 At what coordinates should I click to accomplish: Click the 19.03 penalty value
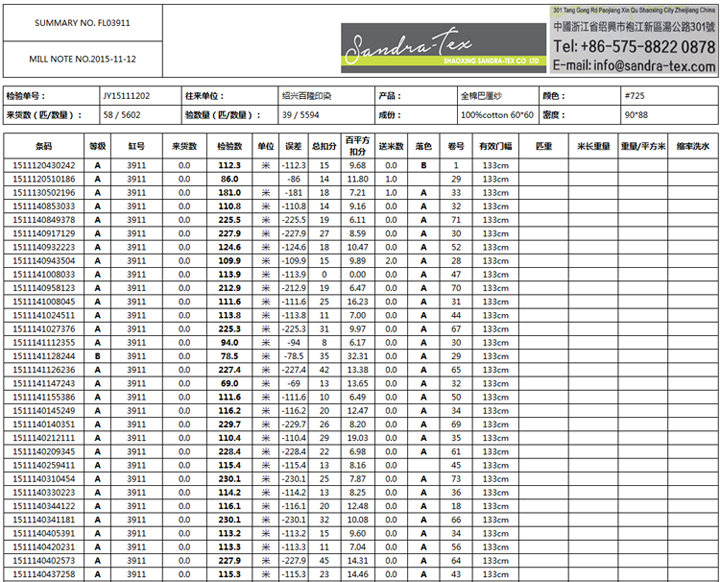pos(357,438)
